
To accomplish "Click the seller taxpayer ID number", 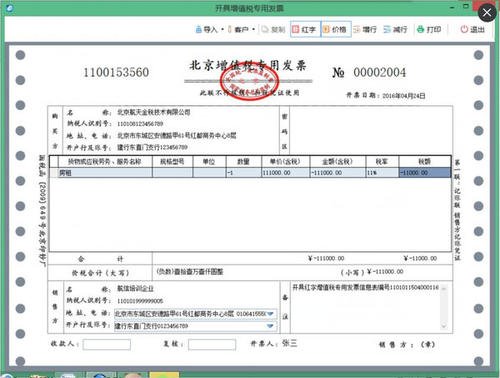I will 140,301.
